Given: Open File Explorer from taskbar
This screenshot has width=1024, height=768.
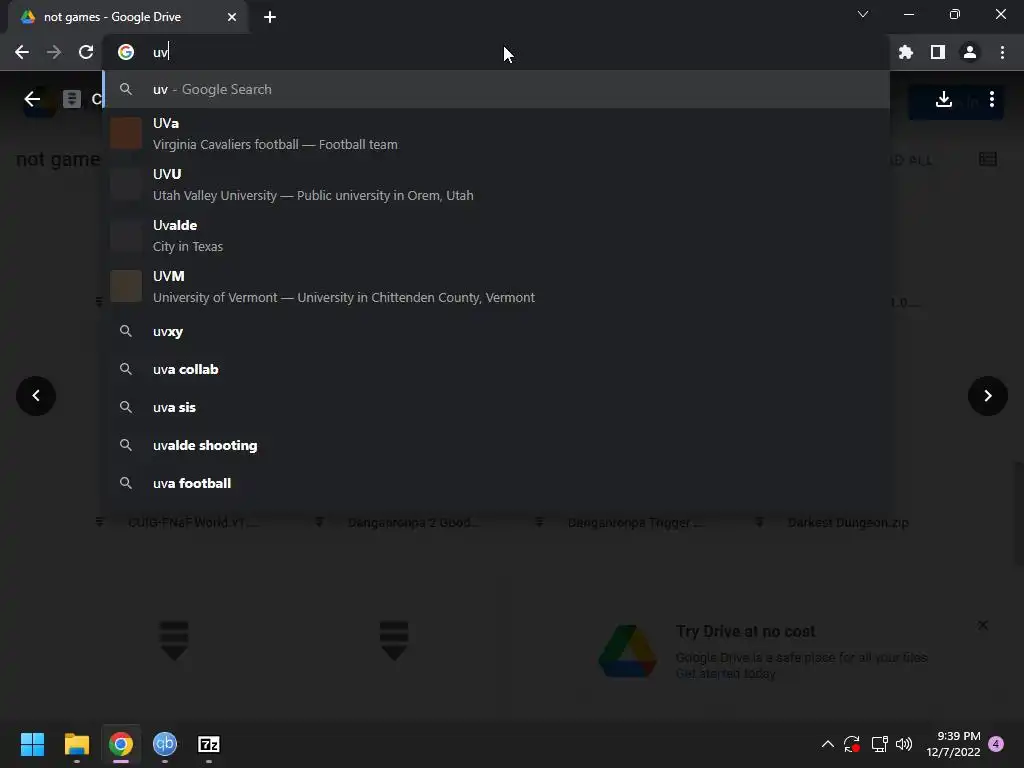Looking at the screenshot, I should pyautogui.click(x=76, y=744).
